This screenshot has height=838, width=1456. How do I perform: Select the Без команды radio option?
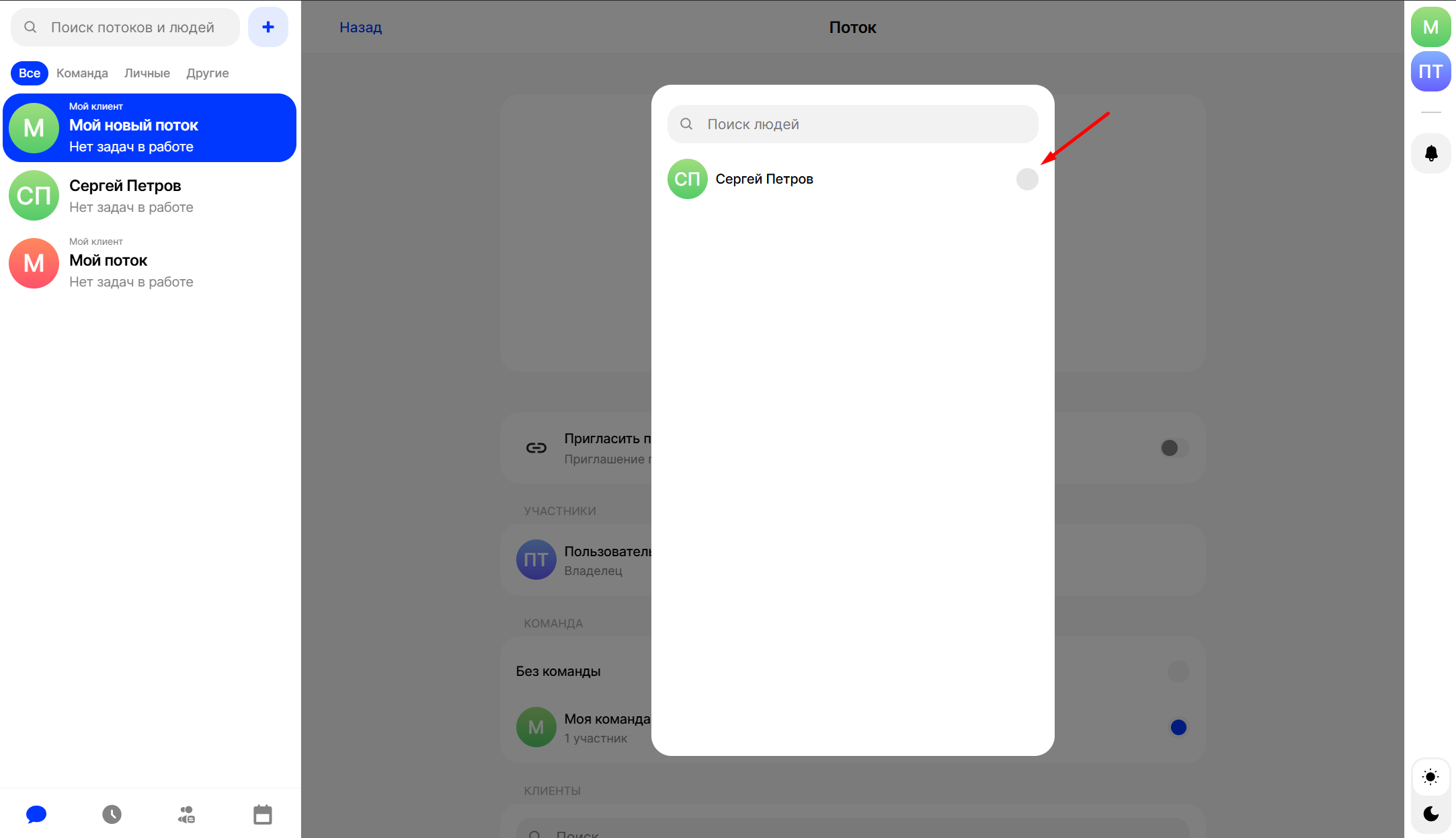(x=1178, y=671)
